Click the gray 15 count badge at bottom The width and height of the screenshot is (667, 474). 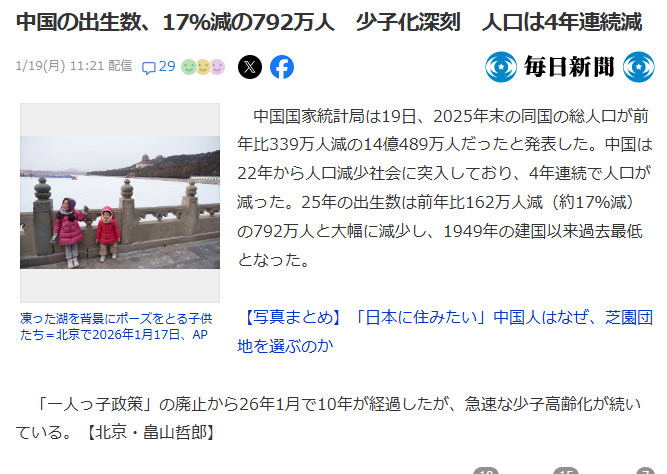566,471
